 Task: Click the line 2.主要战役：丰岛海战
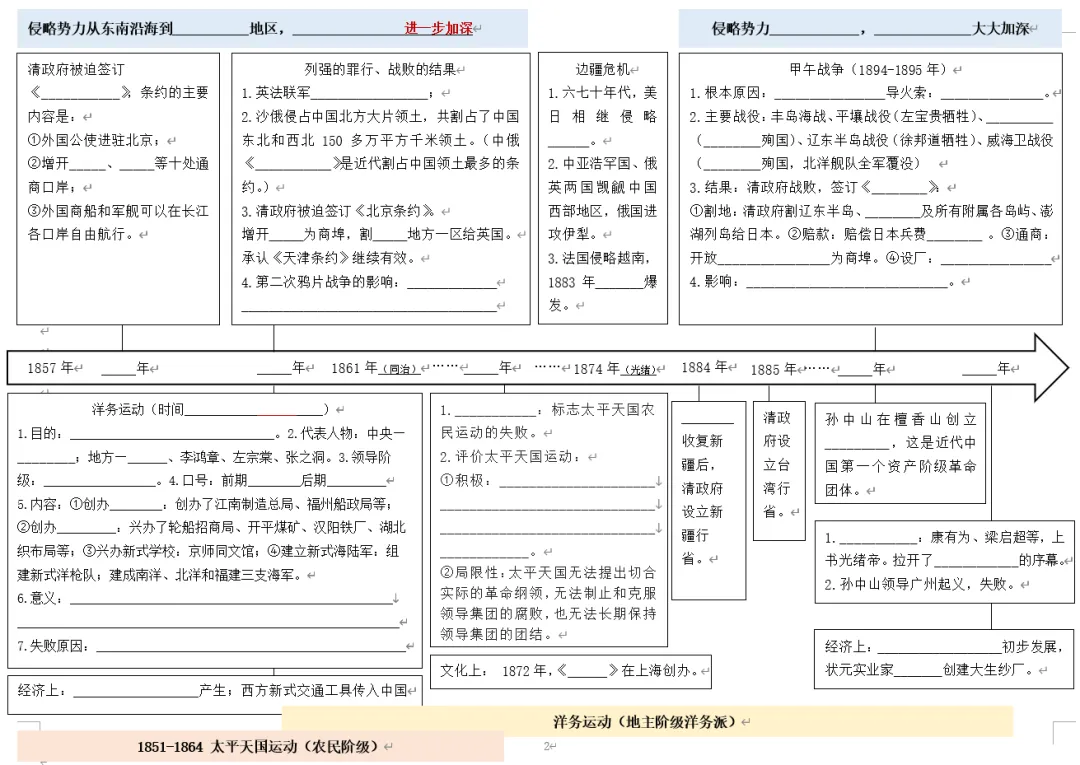758,116
